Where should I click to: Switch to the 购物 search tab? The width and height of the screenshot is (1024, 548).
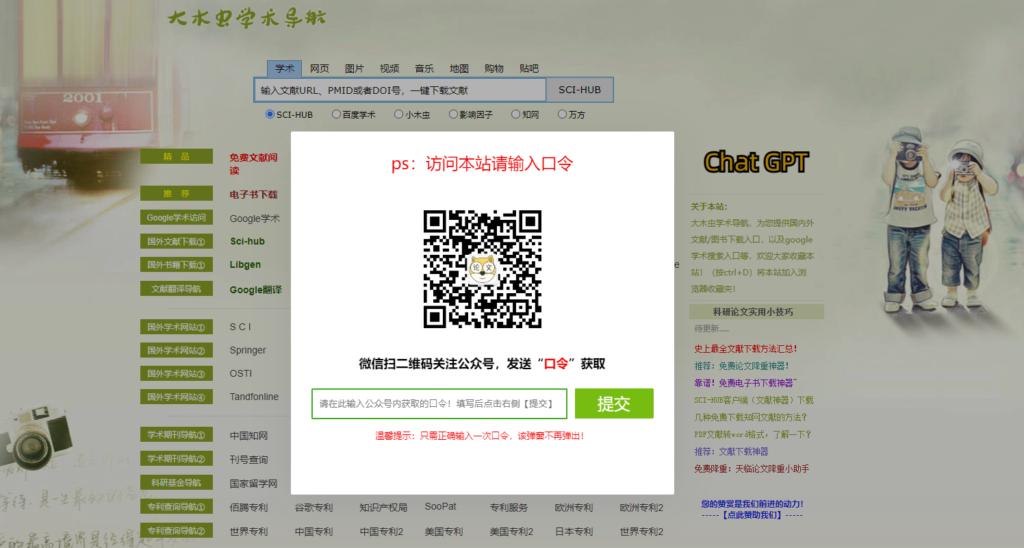coord(494,69)
